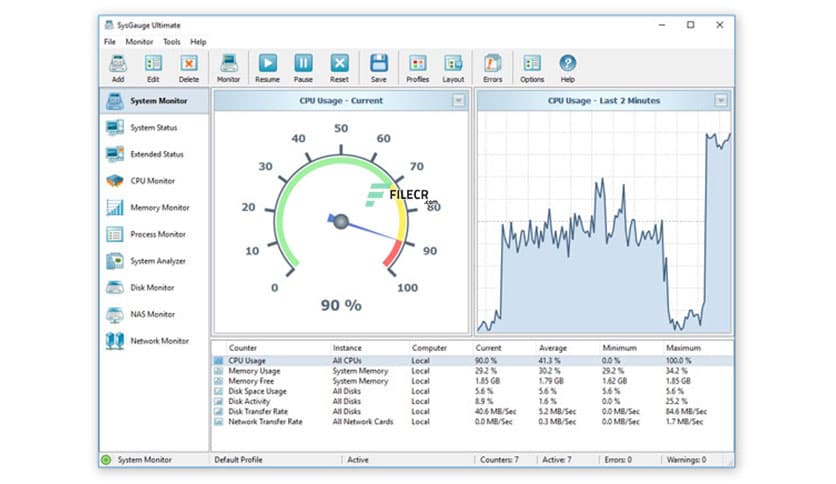This screenshot has width=836, height=484.
Task: Select the CPU Usage counter row
Action: pyautogui.click(x=473, y=361)
